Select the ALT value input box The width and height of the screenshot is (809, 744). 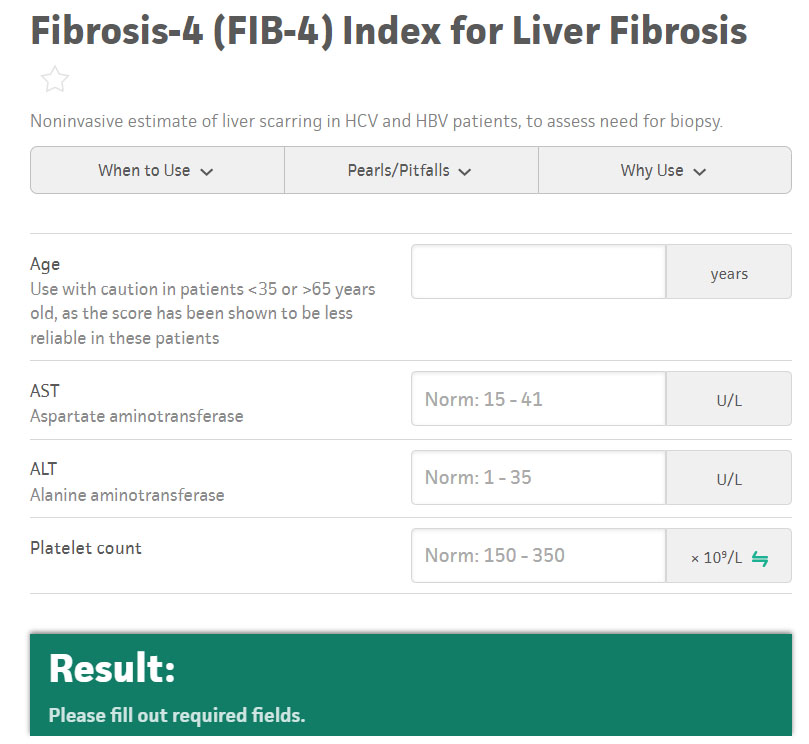tap(538, 477)
